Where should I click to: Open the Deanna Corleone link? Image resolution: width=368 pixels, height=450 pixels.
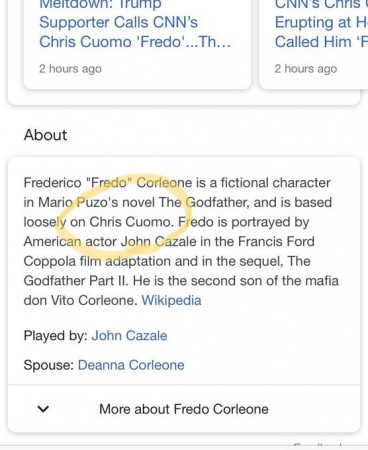coord(131,365)
